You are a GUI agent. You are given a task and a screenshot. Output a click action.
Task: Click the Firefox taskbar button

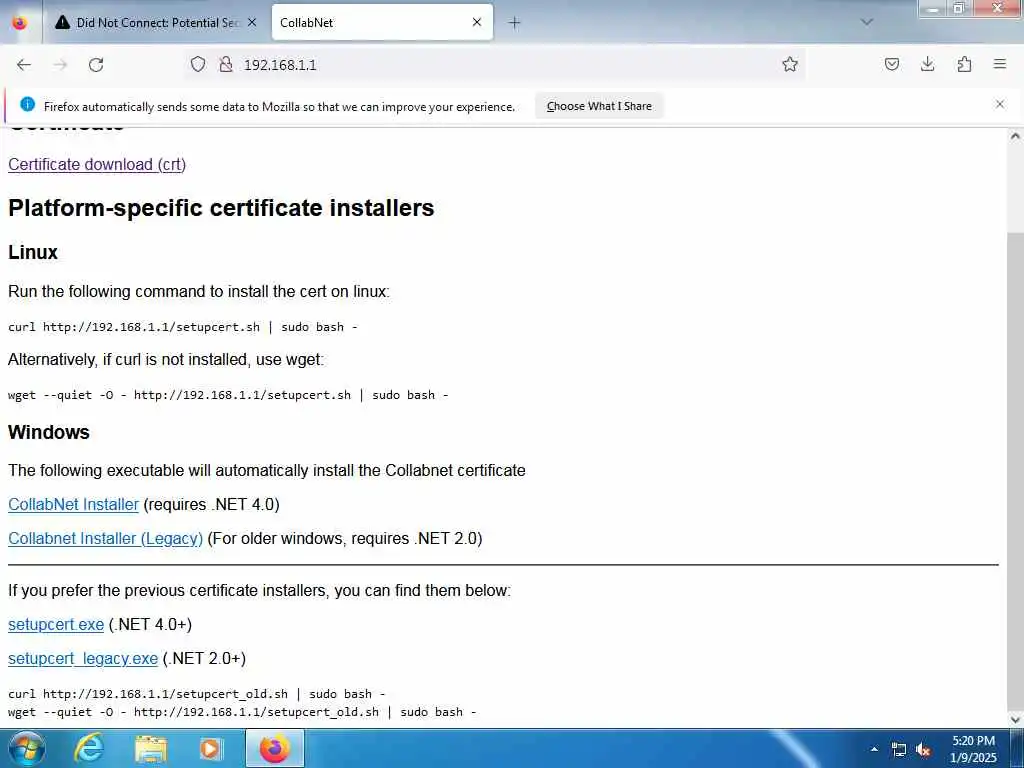pos(274,748)
